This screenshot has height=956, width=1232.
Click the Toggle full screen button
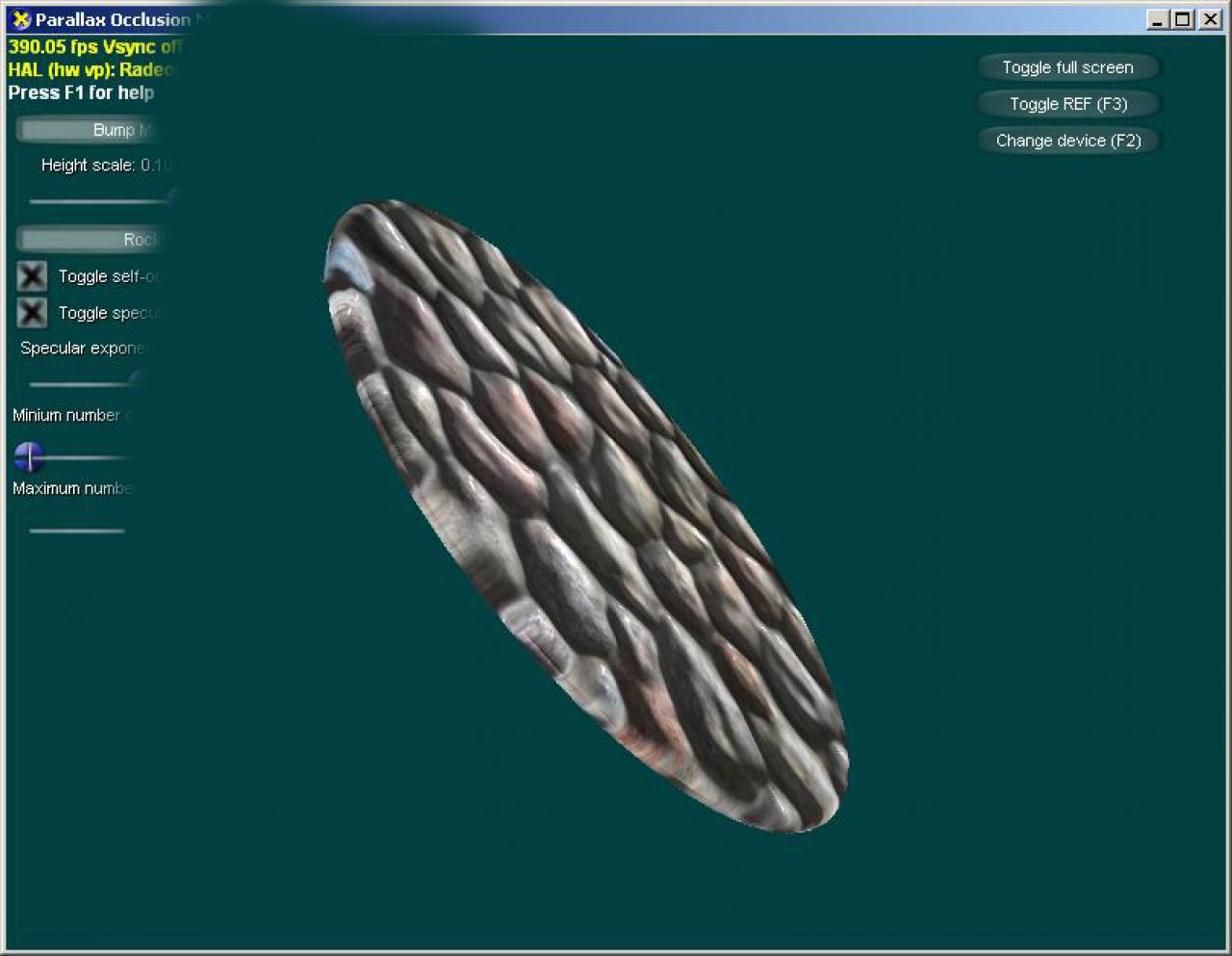(1068, 67)
